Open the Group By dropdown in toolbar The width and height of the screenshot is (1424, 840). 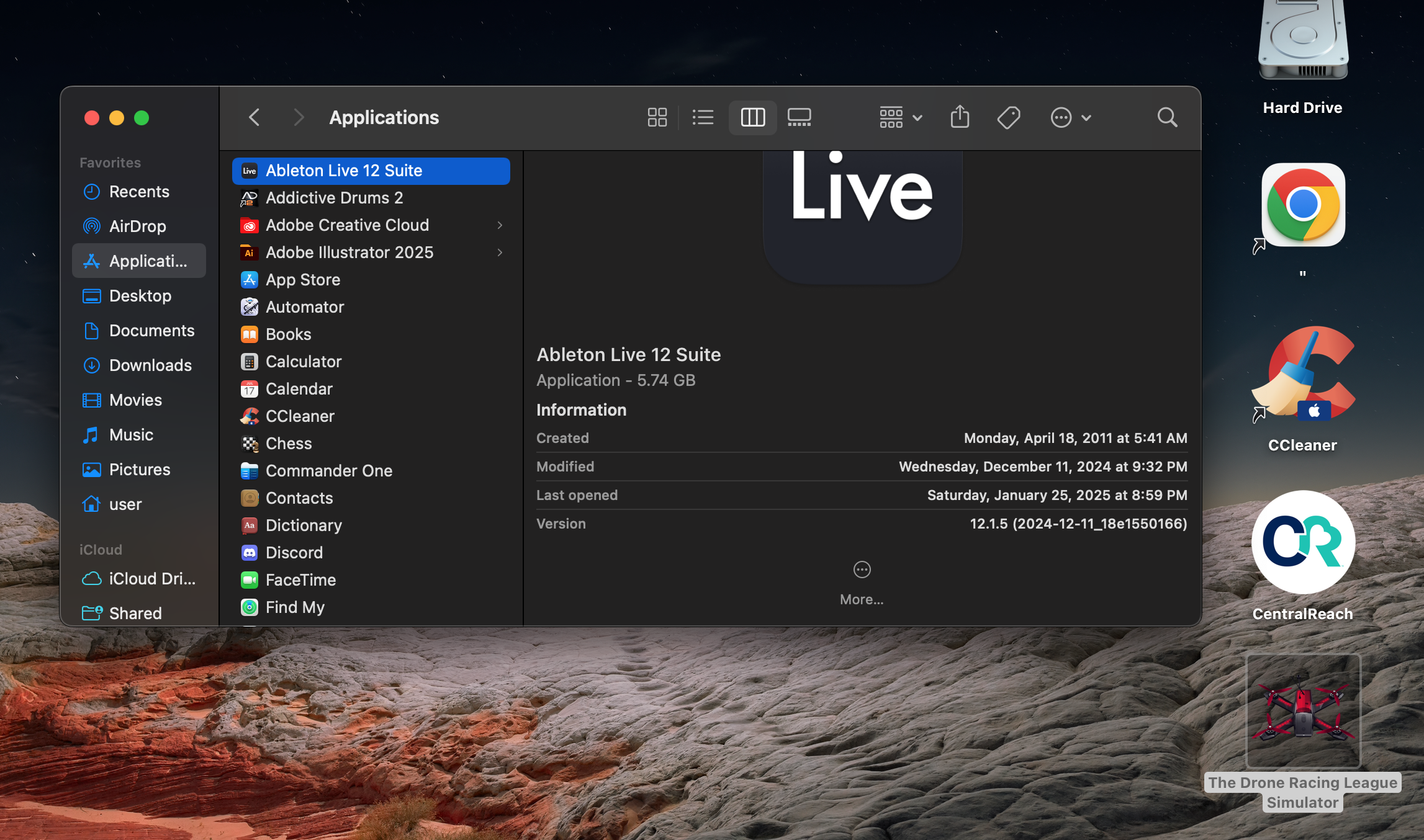click(900, 117)
